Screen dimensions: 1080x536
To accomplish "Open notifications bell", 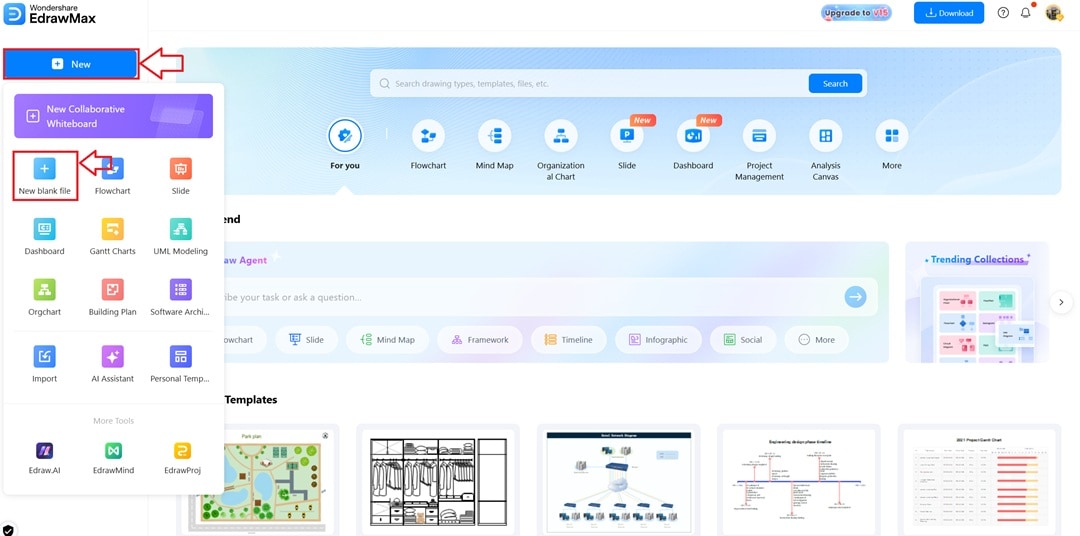I will (x=1026, y=12).
